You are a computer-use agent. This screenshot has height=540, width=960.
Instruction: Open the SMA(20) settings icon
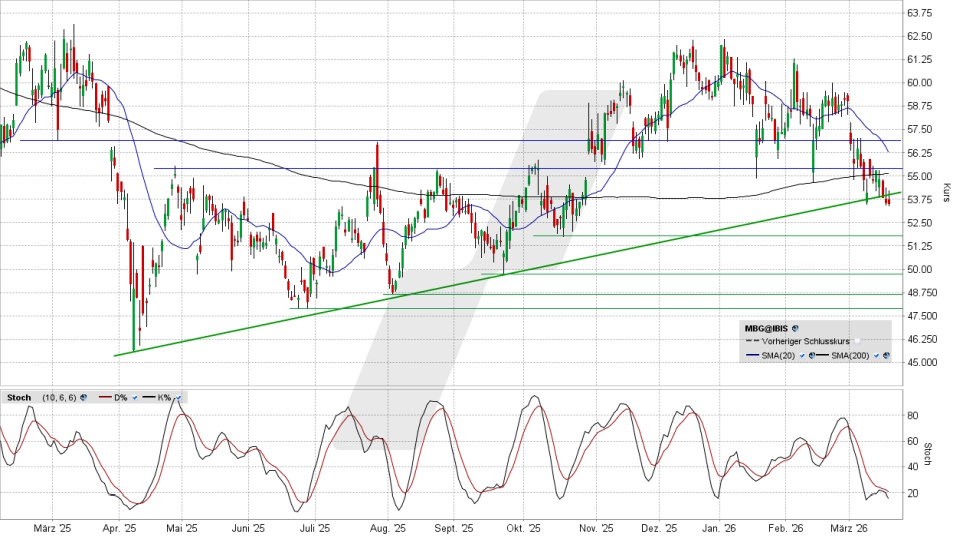point(811,356)
